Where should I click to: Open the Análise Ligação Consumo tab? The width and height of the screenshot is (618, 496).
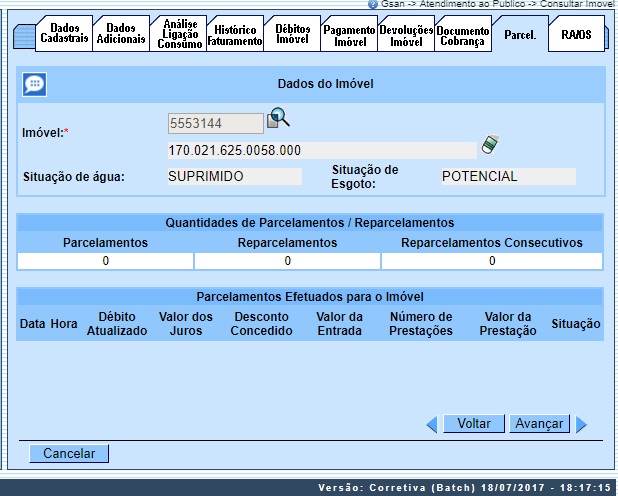pyautogui.click(x=179, y=33)
